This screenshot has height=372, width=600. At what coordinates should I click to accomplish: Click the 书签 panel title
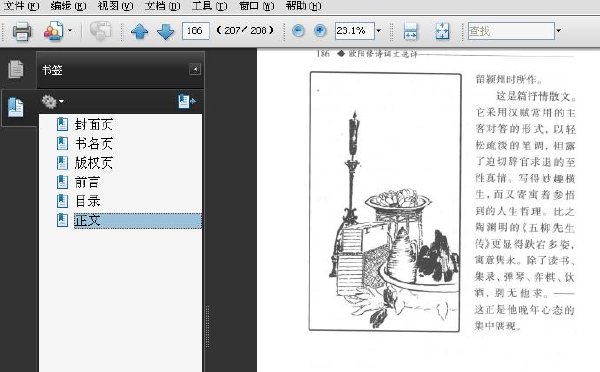[52, 70]
